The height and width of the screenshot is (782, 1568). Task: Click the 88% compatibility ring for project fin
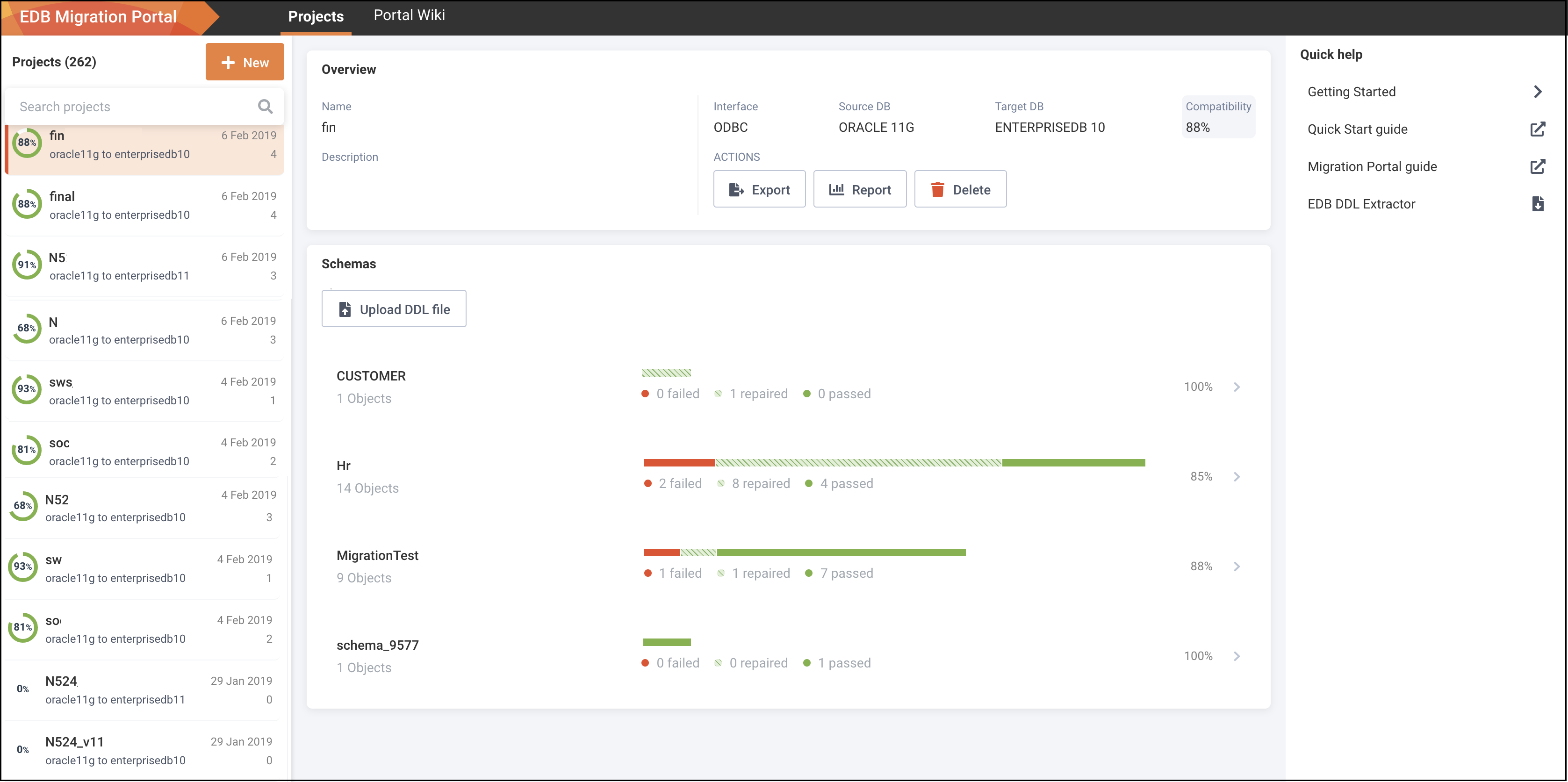tap(27, 143)
